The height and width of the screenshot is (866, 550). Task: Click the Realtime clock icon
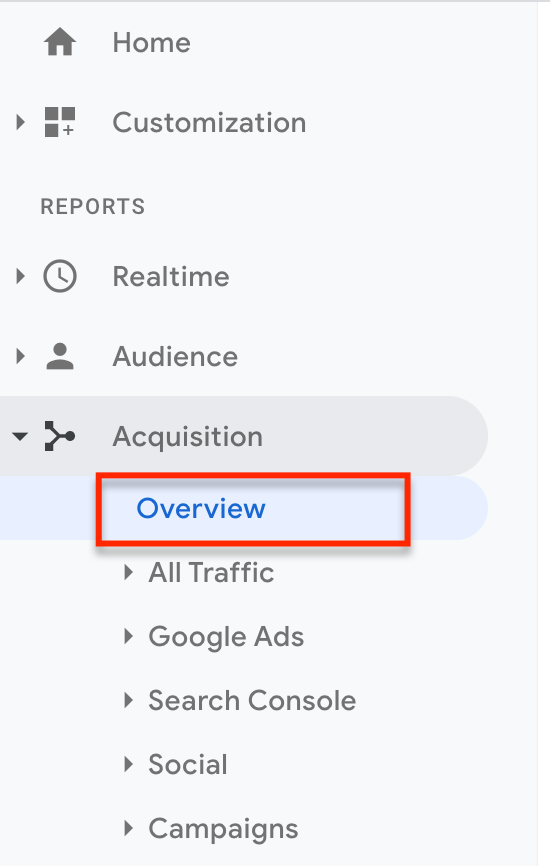tap(60, 276)
